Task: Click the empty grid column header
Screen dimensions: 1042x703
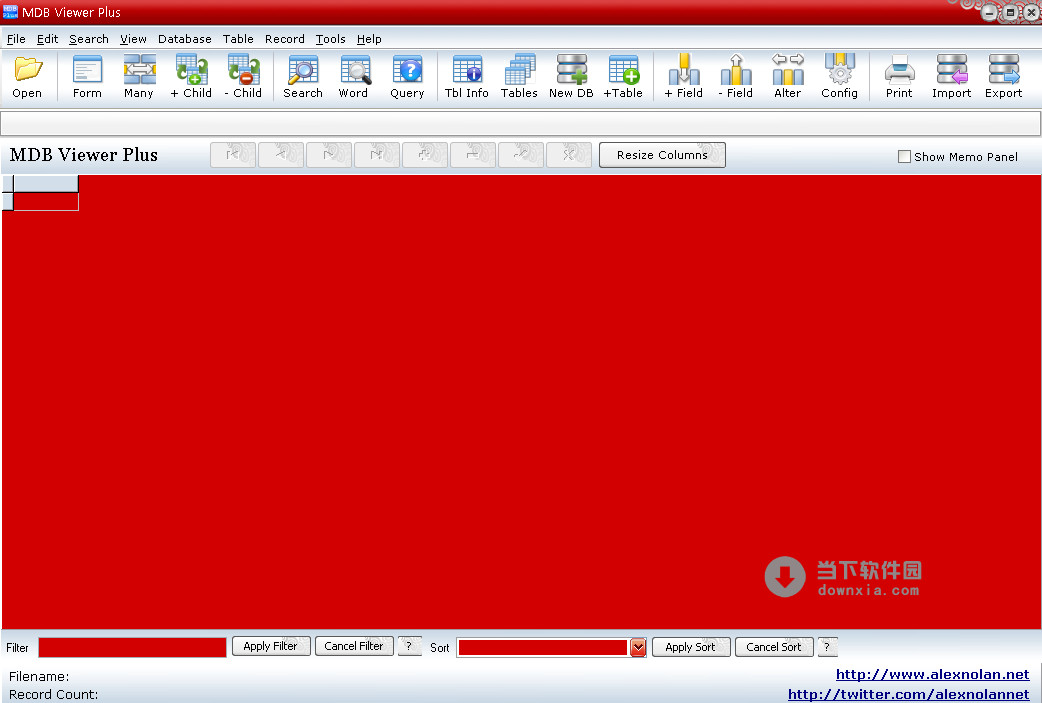Action: [x=46, y=184]
